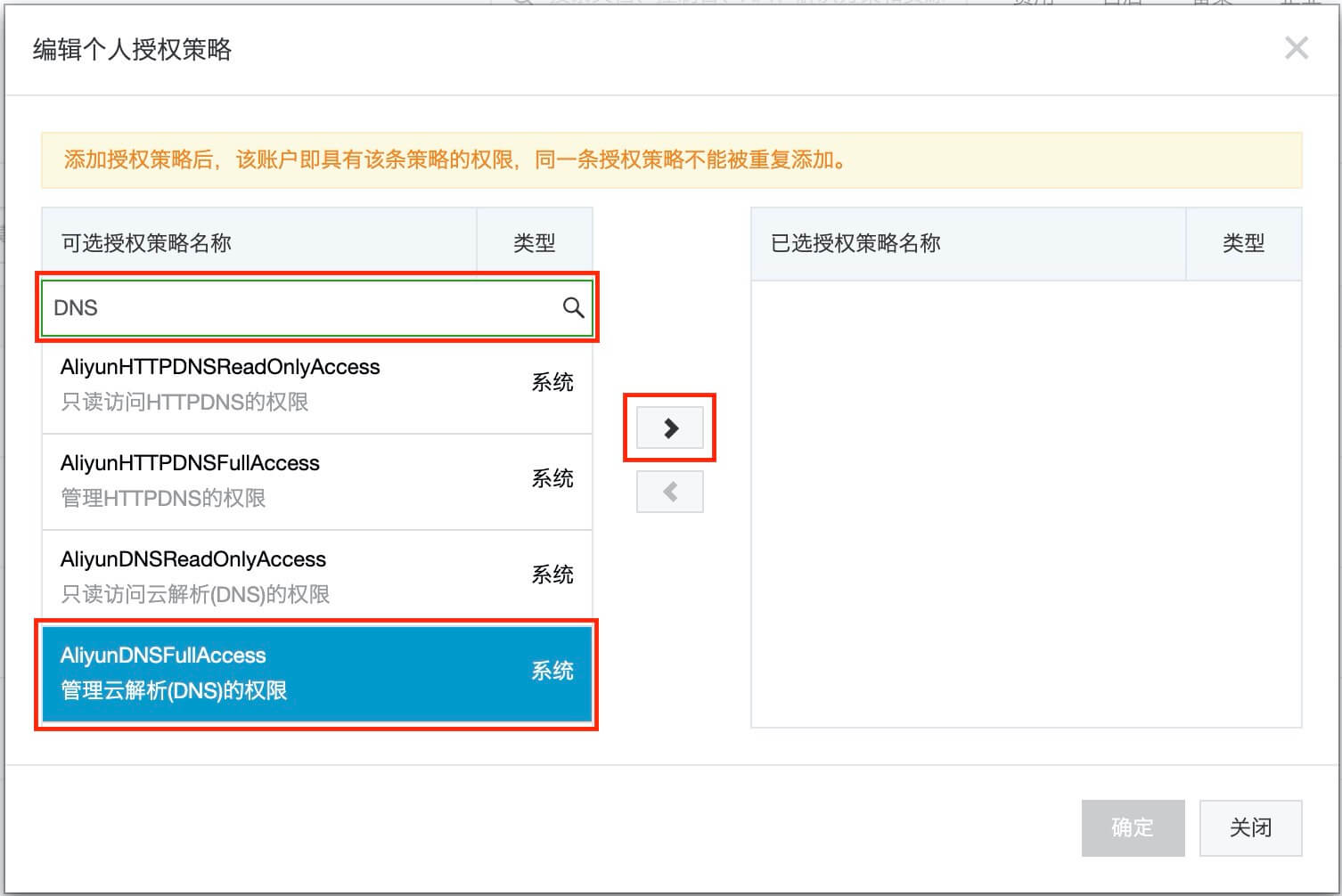Click the 类型 header in the selected policies list
Image resolution: width=1342 pixels, height=896 pixels.
click(1244, 243)
